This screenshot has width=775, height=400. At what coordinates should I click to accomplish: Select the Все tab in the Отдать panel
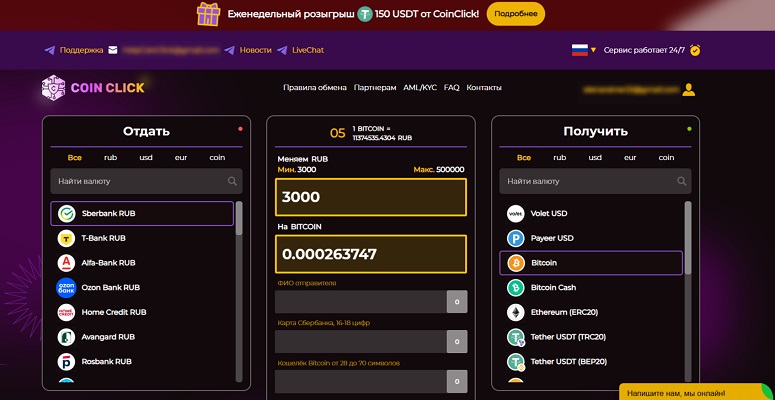tap(75, 158)
